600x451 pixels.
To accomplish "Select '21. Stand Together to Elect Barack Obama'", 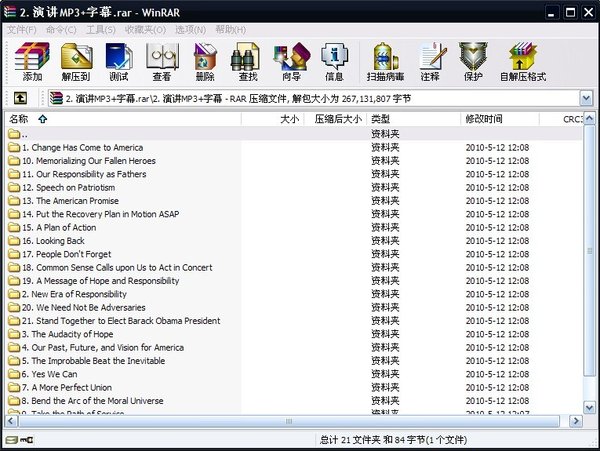I will tap(121, 321).
